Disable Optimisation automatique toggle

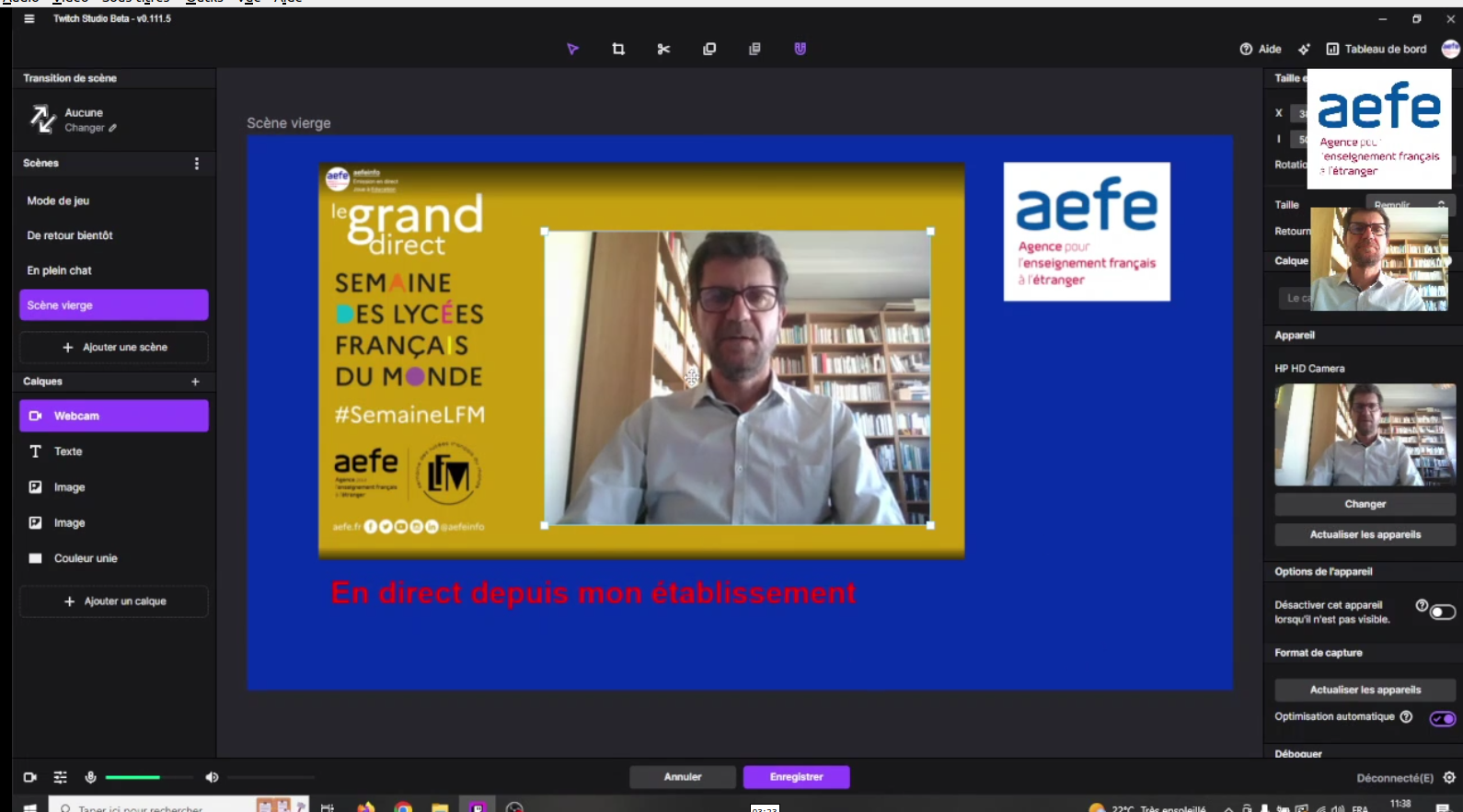[x=1442, y=718]
